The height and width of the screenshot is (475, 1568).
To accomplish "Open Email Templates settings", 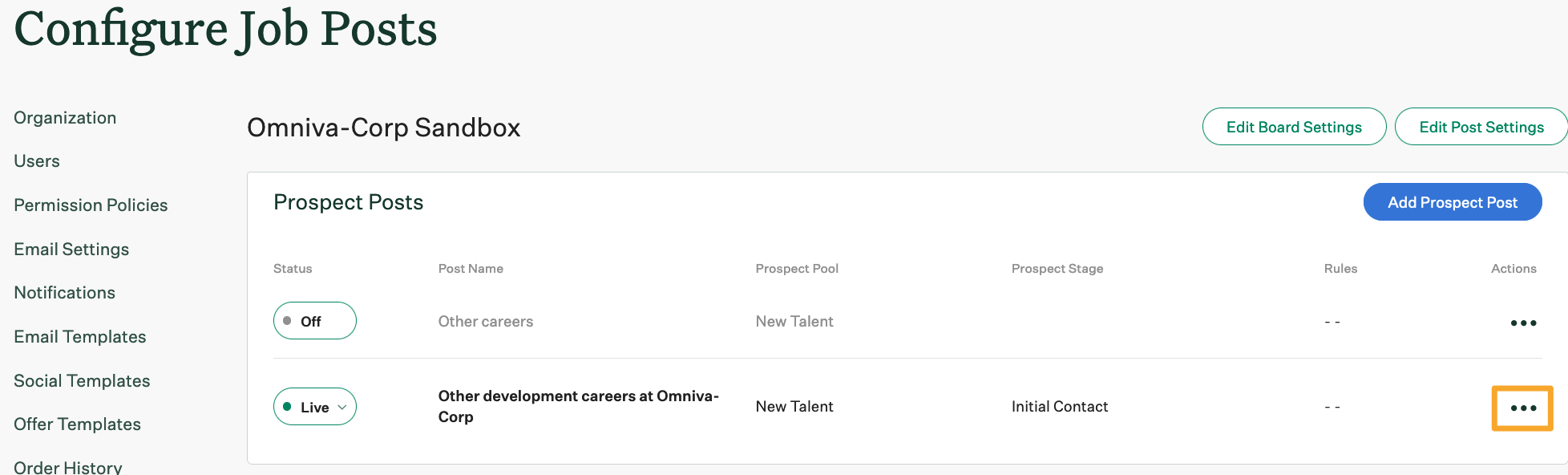I will click(x=79, y=336).
